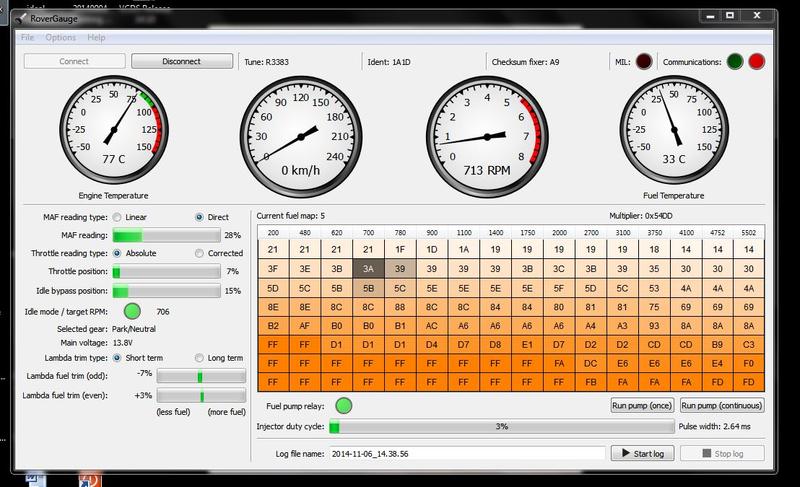Open the Help menu
This screenshot has width=800, height=487.
pos(96,37)
